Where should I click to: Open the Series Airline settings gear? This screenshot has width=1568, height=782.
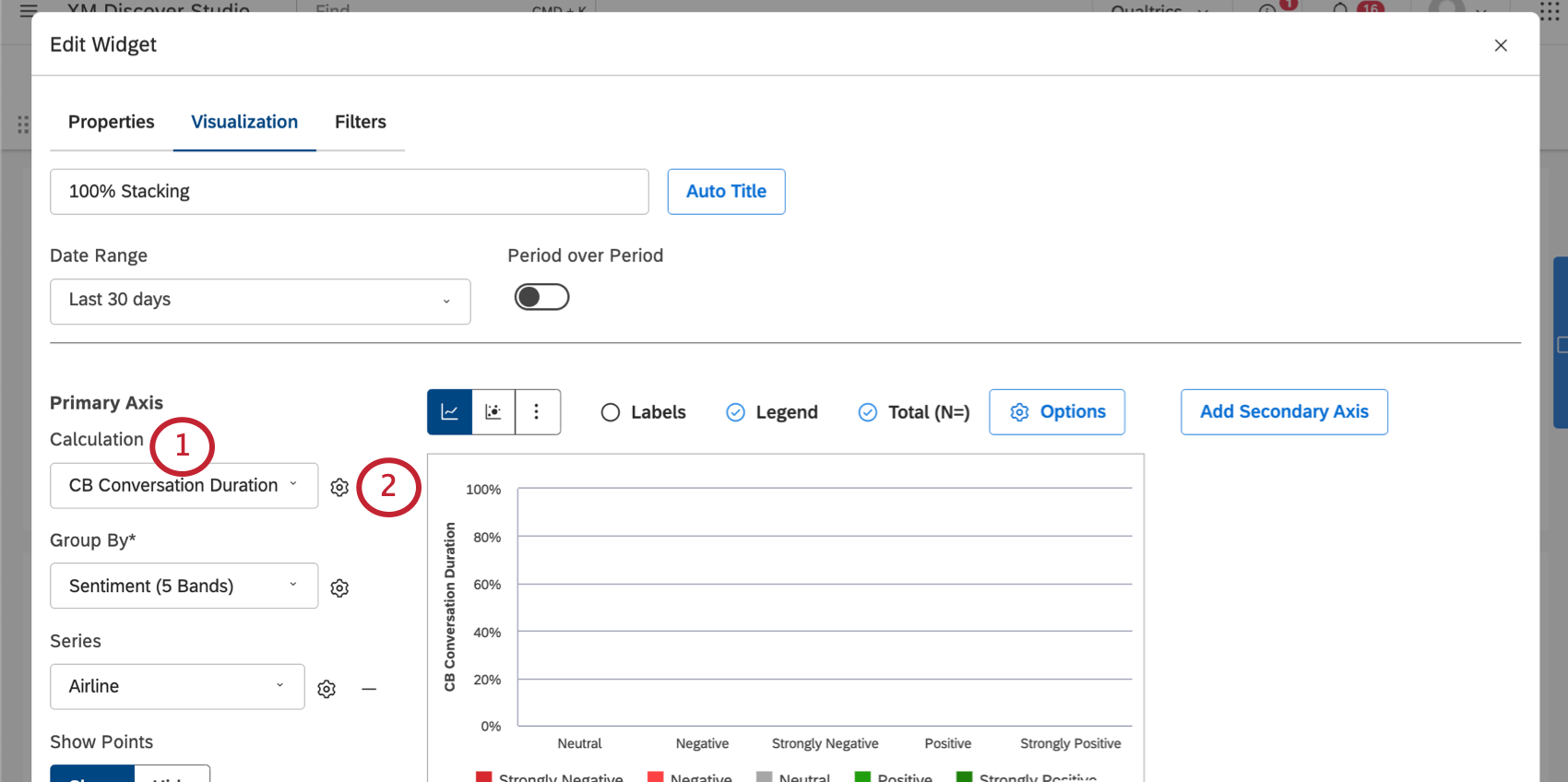pos(327,688)
